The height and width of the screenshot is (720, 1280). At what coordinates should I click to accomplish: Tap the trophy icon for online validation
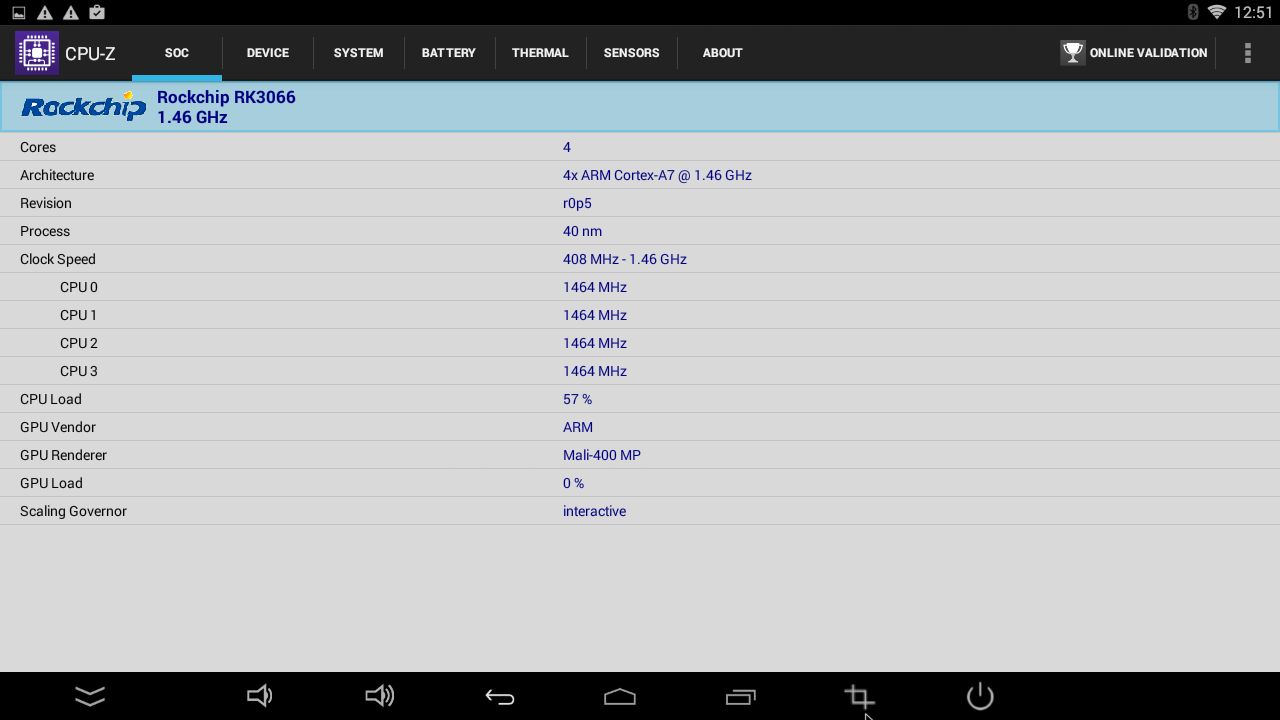coord(1073,53)
